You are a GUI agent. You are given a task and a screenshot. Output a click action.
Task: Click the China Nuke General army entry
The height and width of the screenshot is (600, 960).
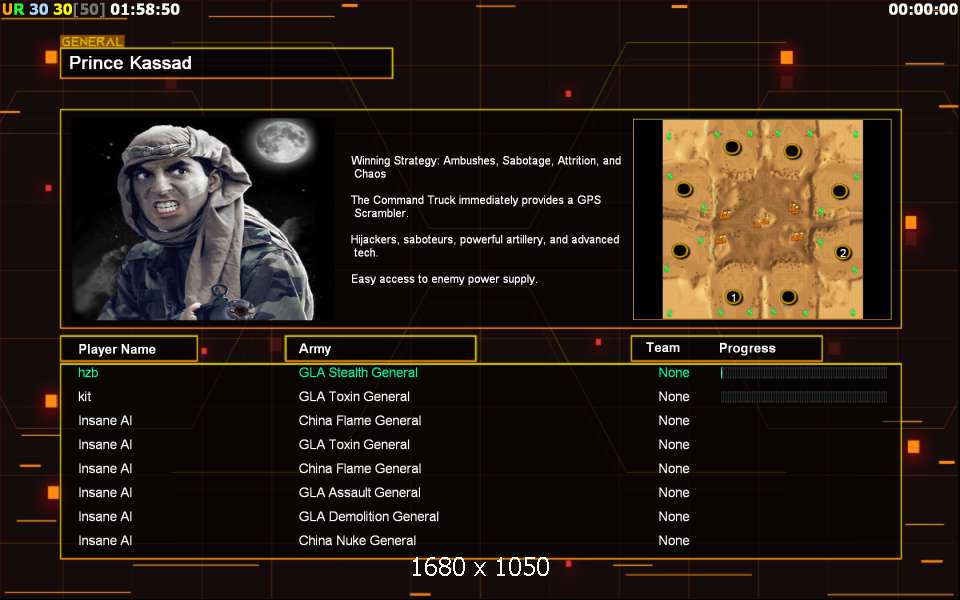coord(357,541)
